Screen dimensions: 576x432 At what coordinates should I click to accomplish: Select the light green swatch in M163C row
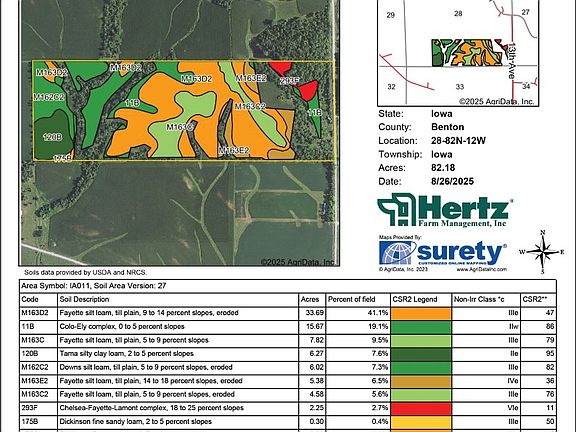click(421, 340)
